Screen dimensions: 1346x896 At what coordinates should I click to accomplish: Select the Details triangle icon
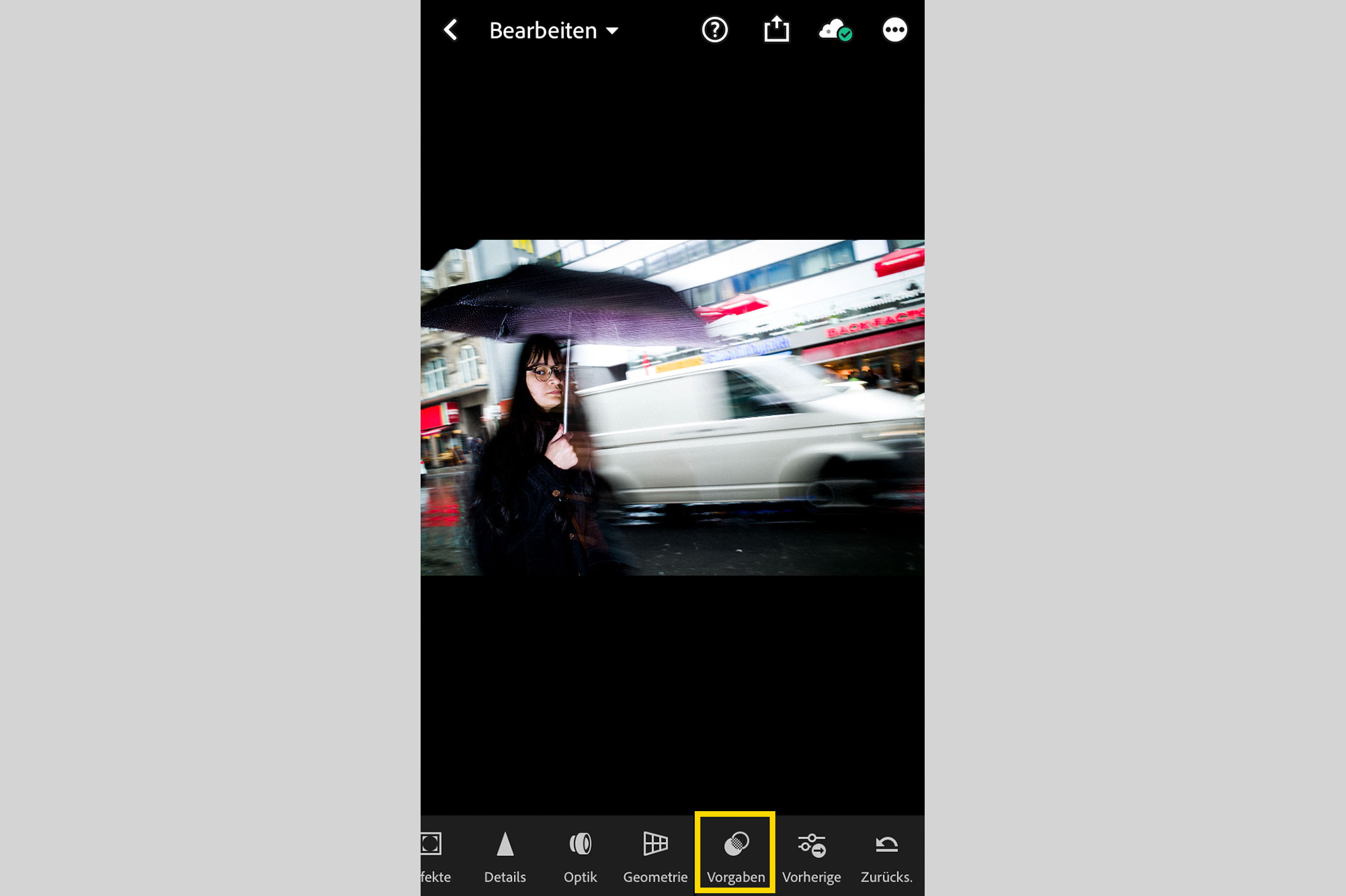505,844
